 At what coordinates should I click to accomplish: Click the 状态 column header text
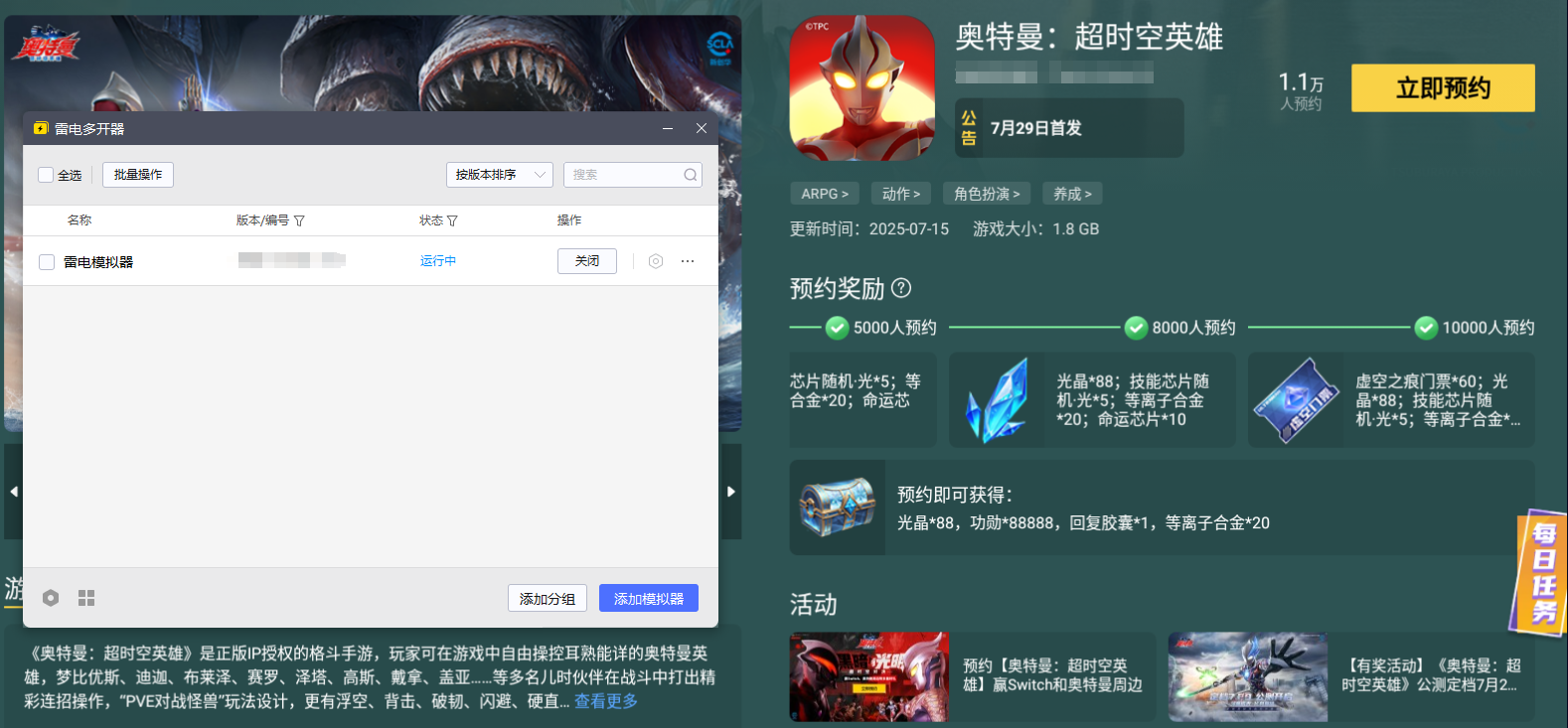pos(431,220)
